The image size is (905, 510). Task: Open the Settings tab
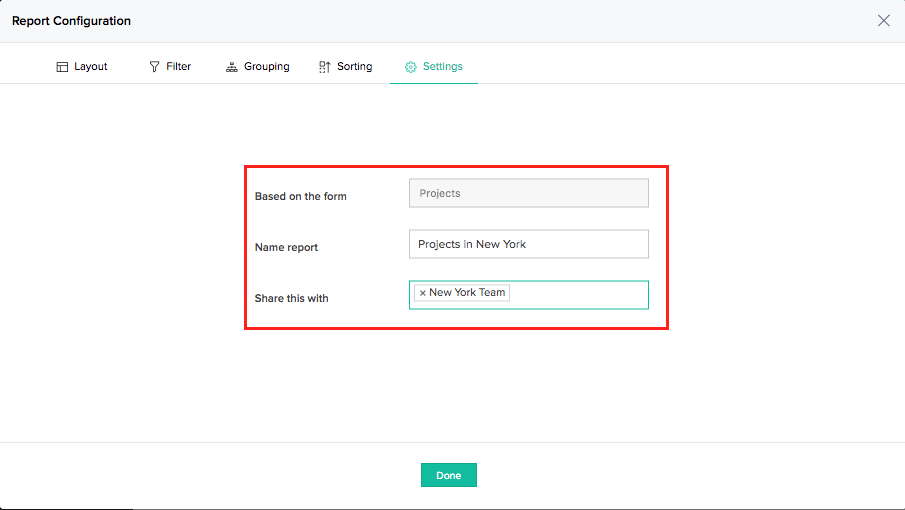coord(442,67)
